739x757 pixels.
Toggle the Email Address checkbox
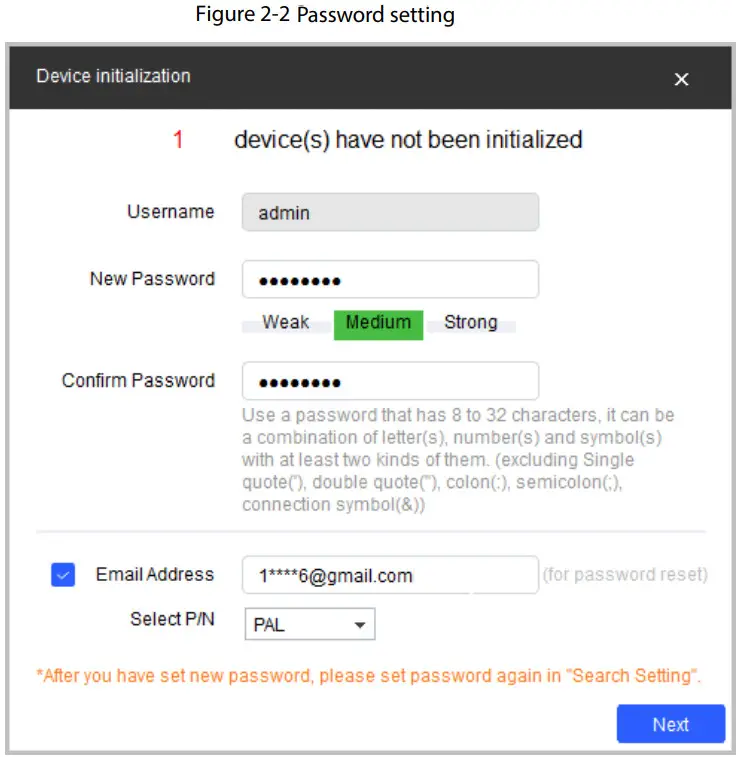click(x=63, y=575)
